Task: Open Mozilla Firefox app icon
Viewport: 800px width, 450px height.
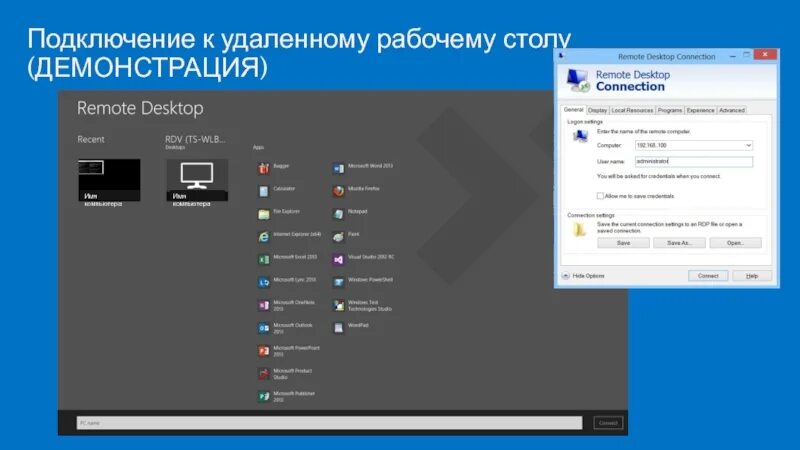Action: (338, 191)
